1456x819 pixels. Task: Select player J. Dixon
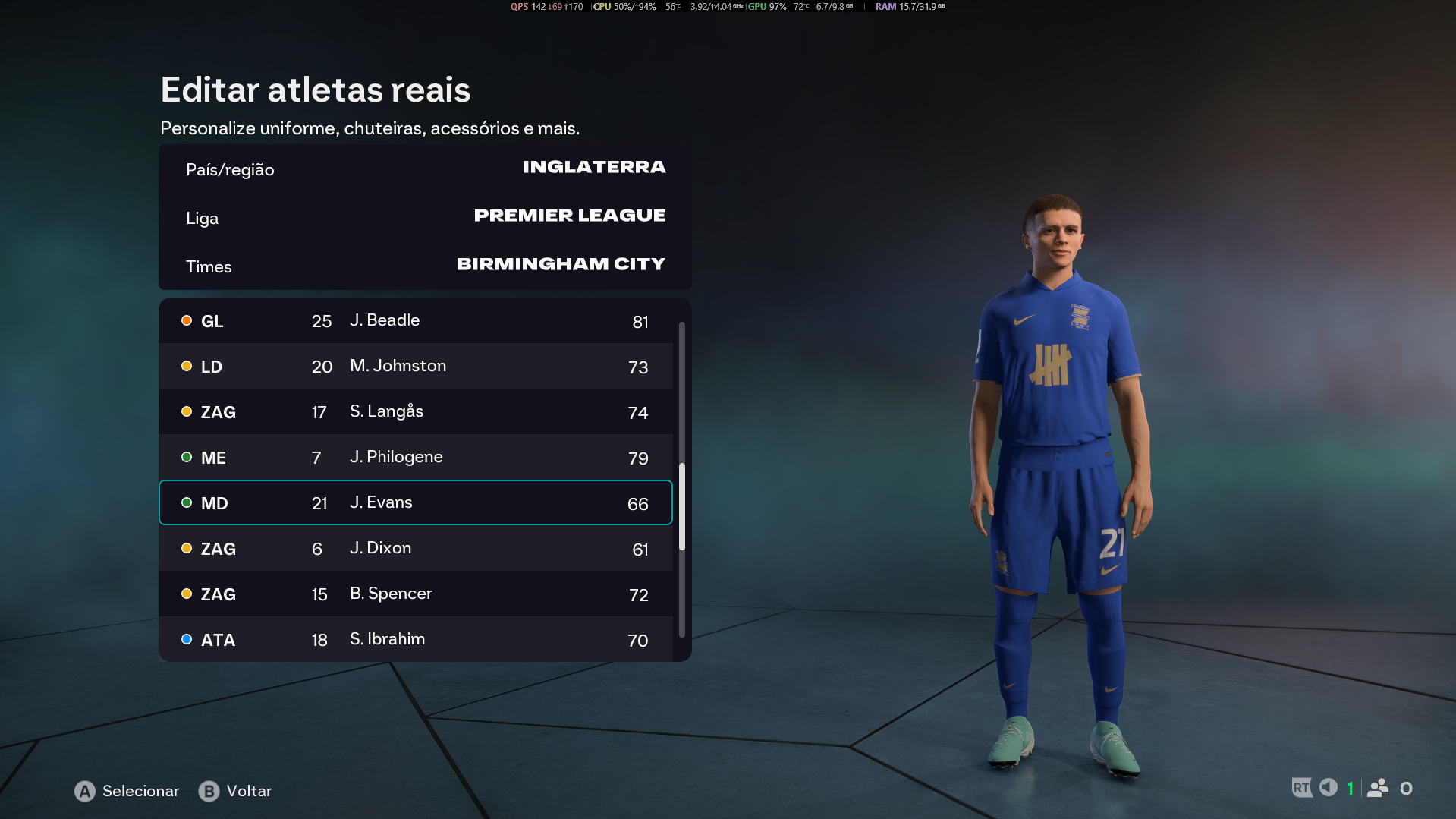click(416, 548)
